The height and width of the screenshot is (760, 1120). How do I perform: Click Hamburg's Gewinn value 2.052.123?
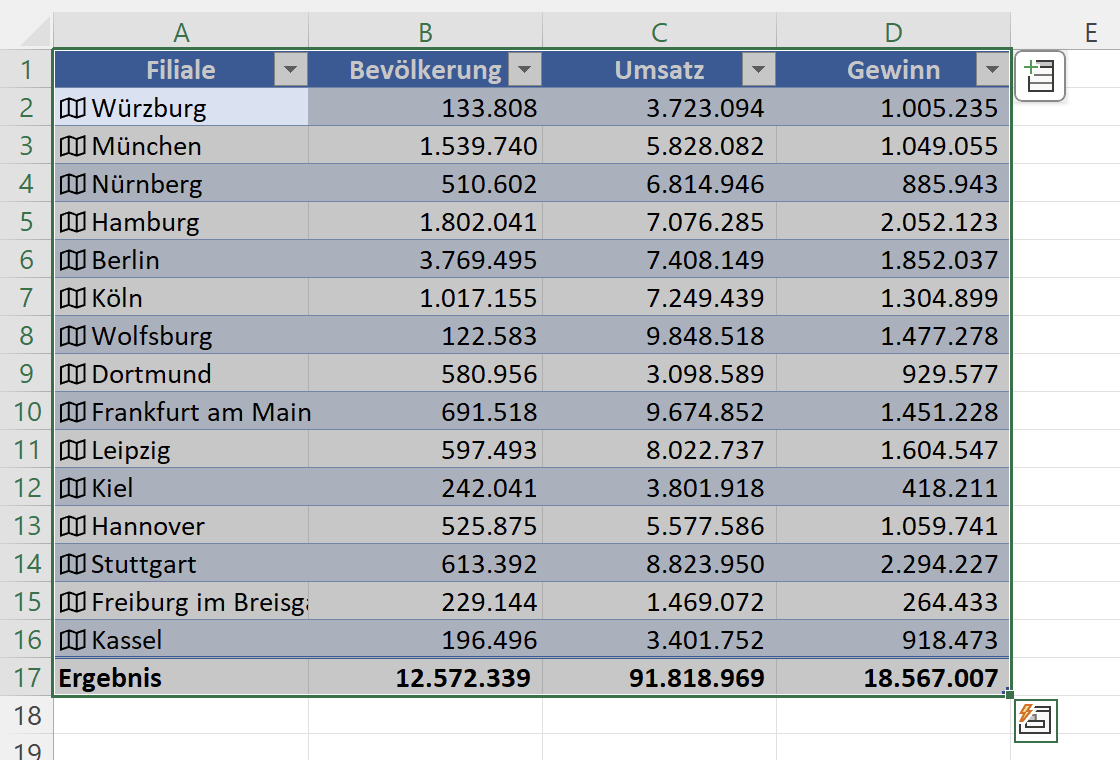939,221
